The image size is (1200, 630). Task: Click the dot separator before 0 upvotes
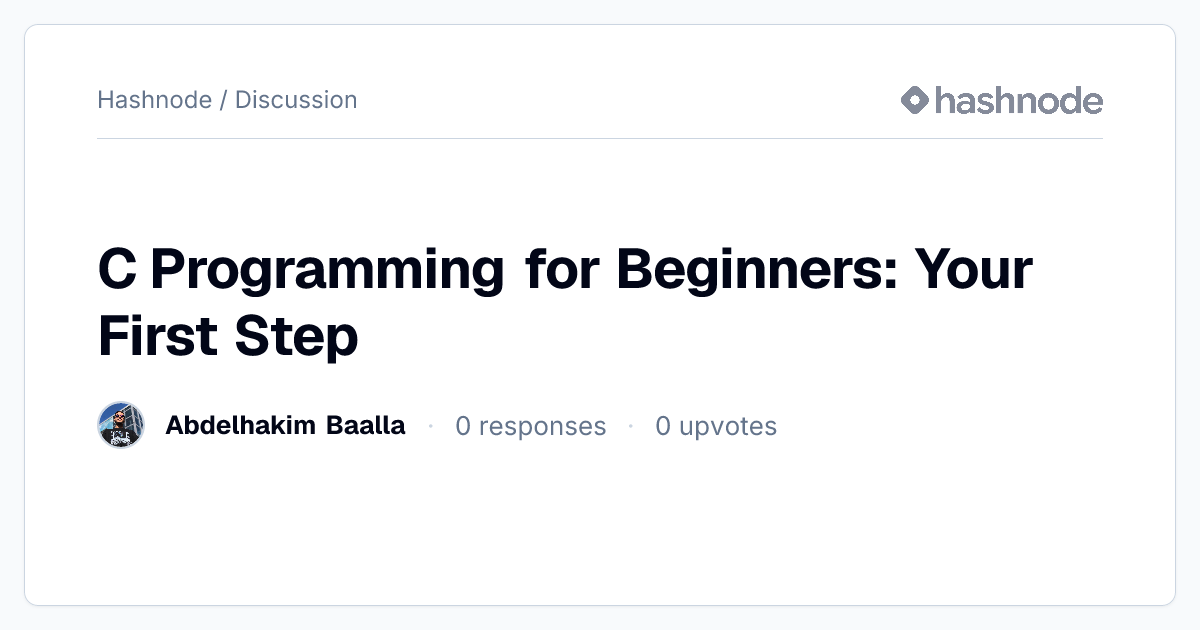[630, 426]
